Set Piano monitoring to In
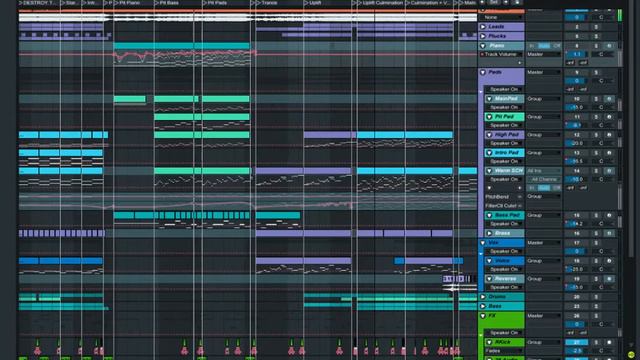Viewport: 640px width, 360px height. click(x=532, y=46)
